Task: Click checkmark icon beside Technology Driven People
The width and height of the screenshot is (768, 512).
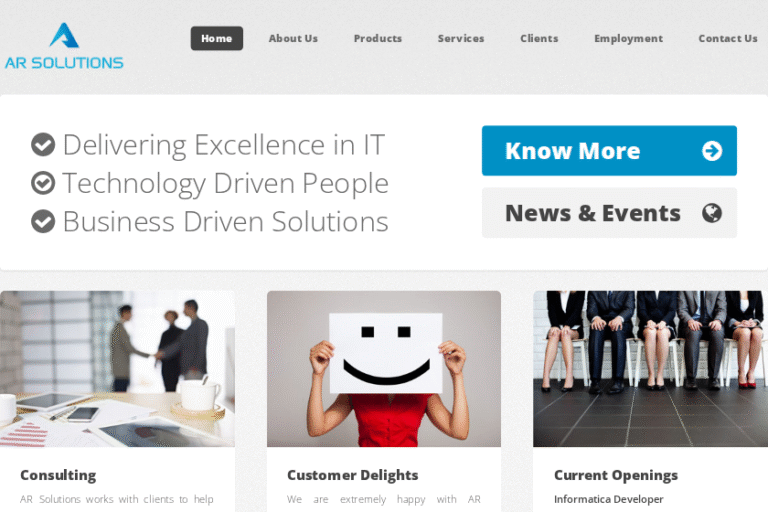Action: pyautogui.click(x=43, y=183)
